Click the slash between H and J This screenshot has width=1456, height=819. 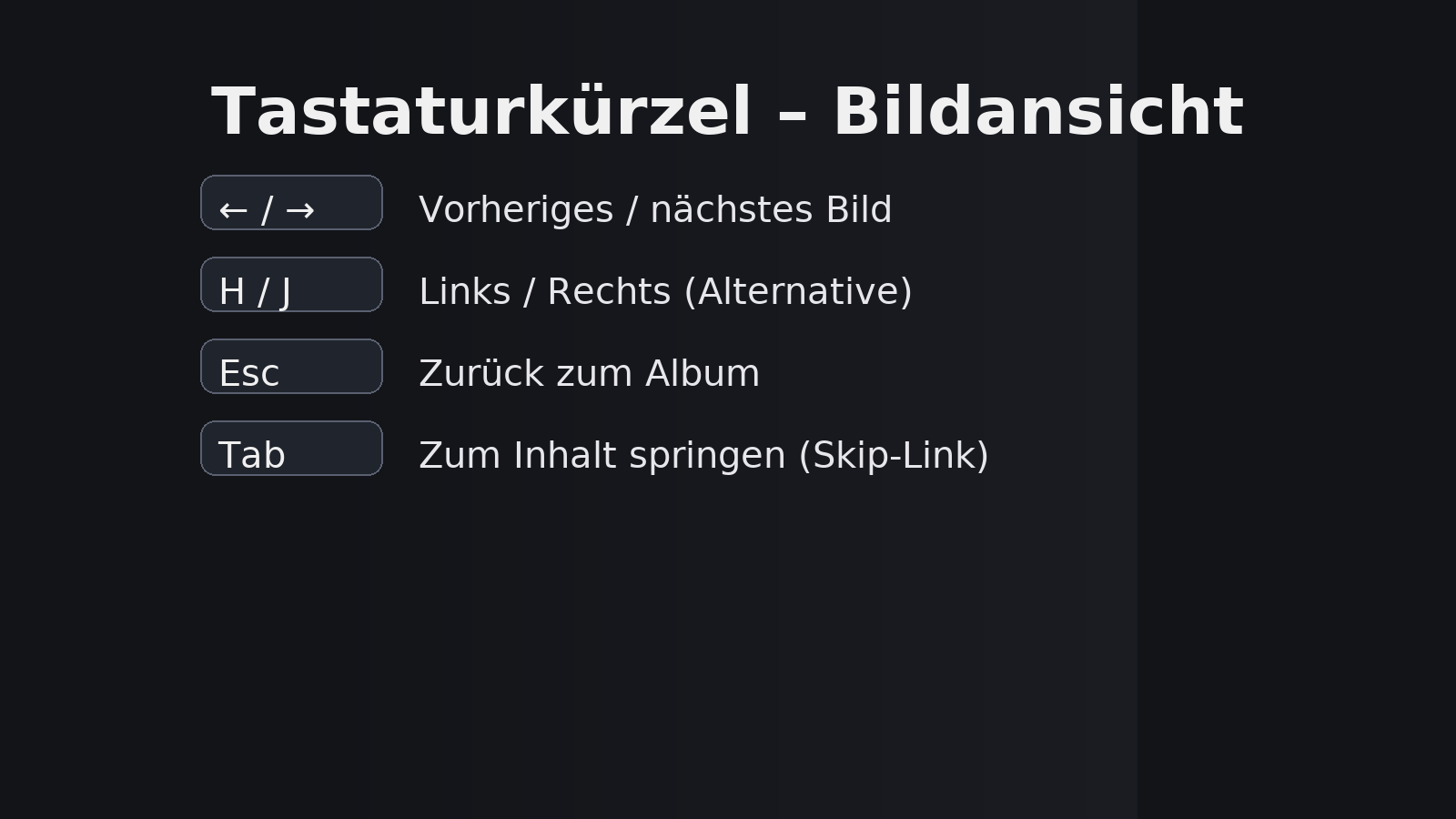(264, 292)
